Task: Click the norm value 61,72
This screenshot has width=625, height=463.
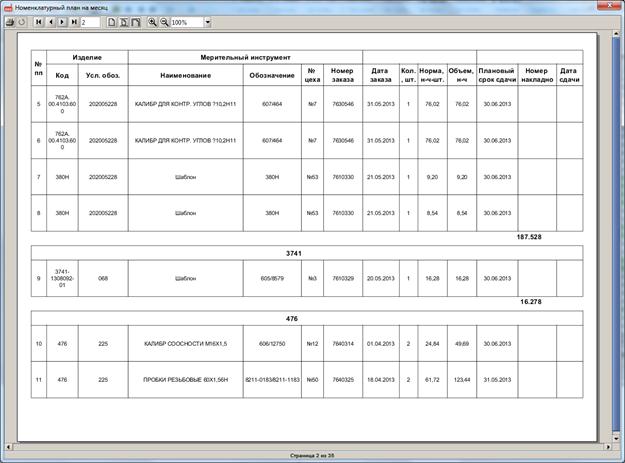Action: (x=432, y=380)
